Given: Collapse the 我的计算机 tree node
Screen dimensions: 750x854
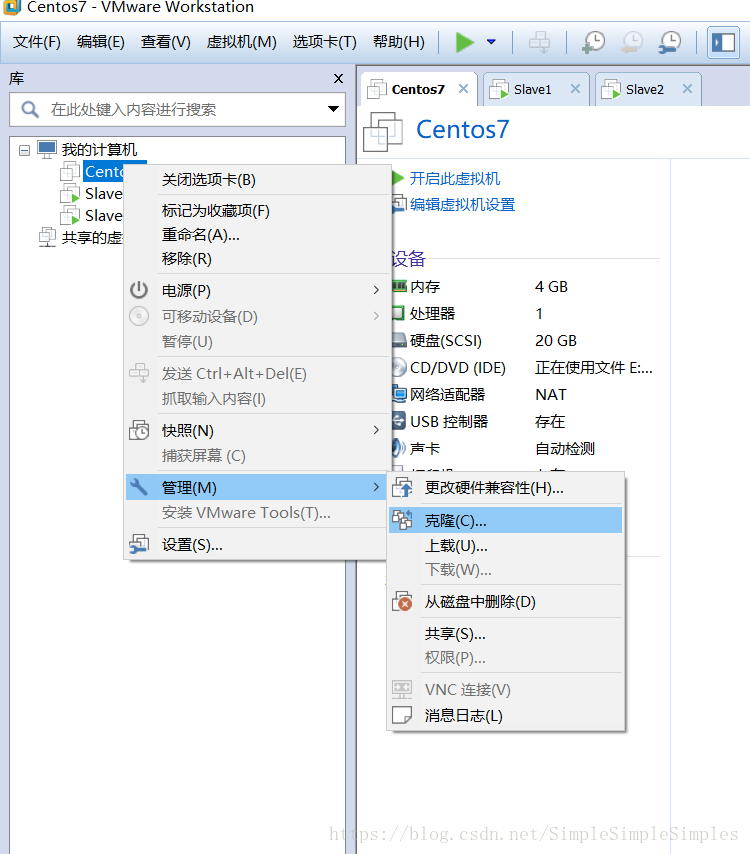Looking at the screenshot, I should click(x=25, y=150).
